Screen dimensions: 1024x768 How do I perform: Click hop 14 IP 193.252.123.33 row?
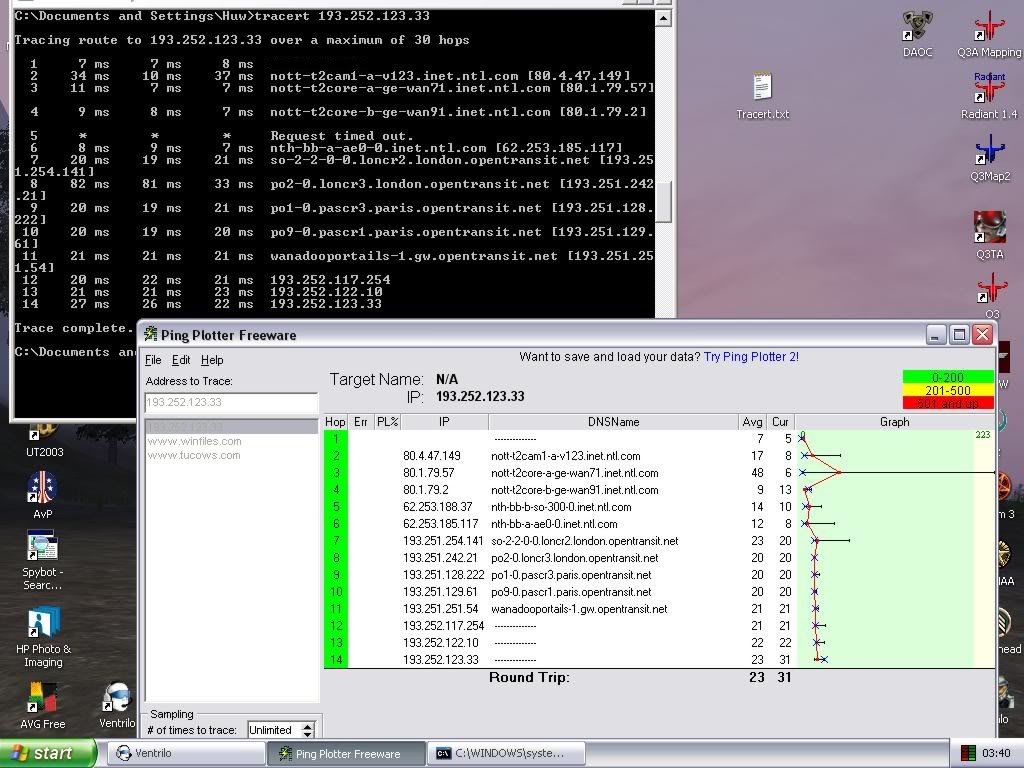(x=660, y=660)
